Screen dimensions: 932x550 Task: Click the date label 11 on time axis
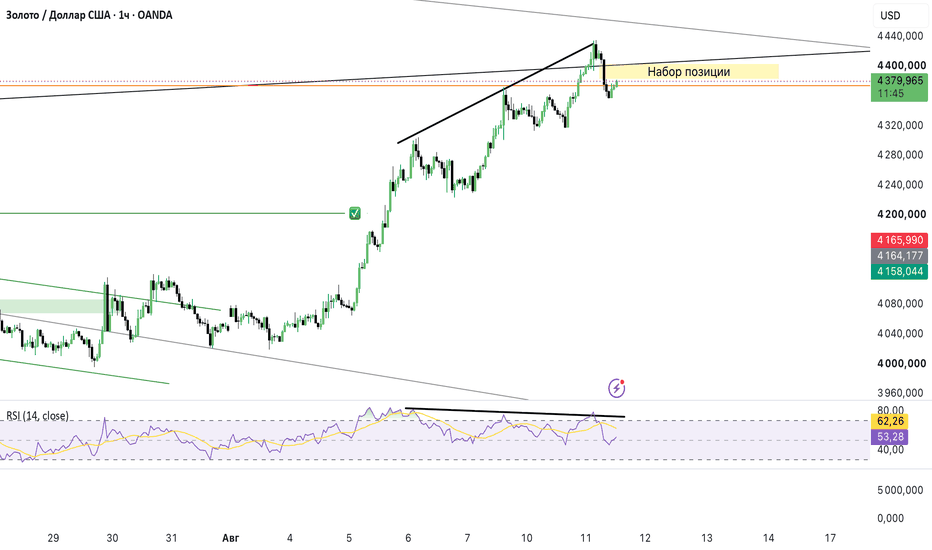tap(585, 538)
